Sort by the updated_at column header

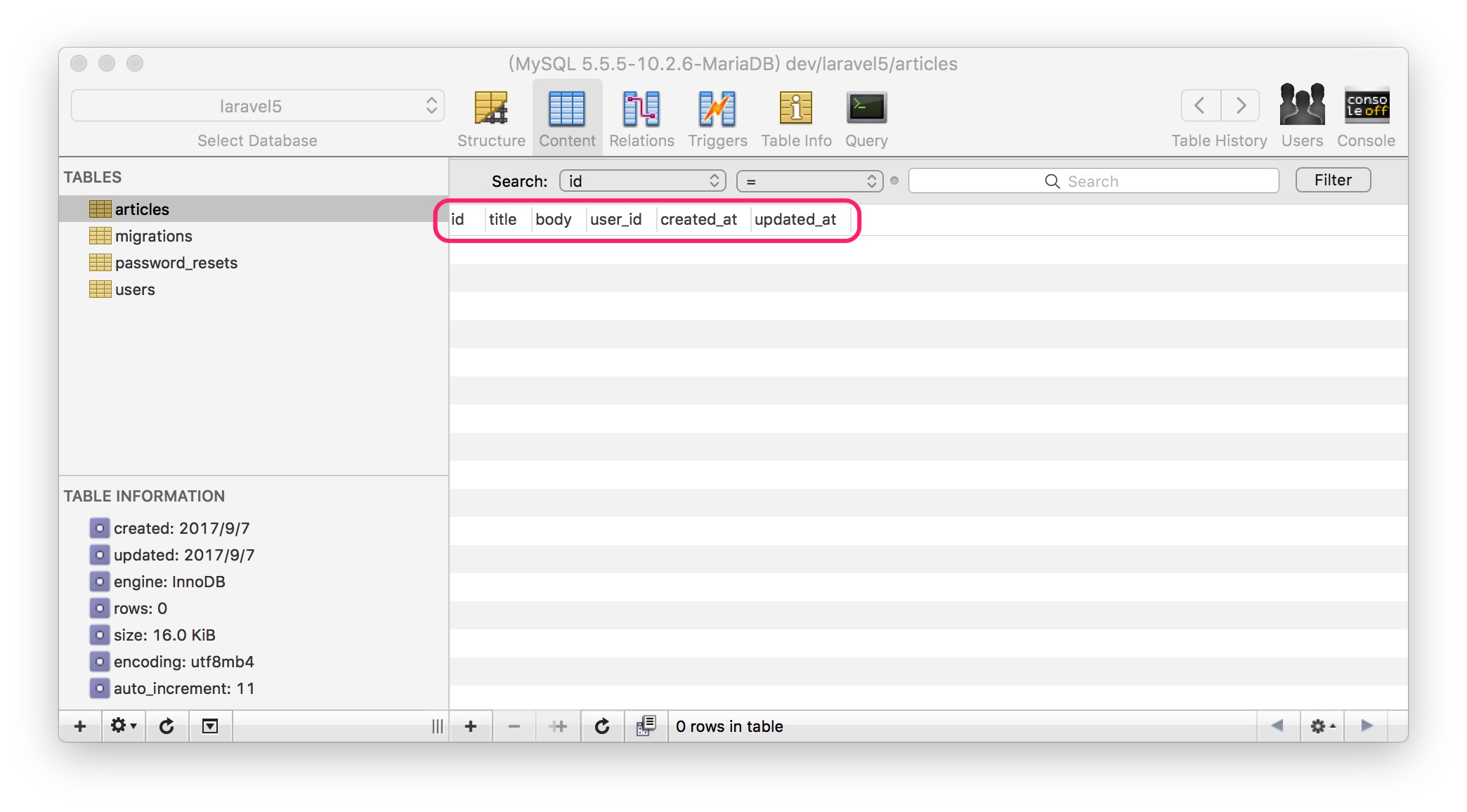(x=800, y=219)
